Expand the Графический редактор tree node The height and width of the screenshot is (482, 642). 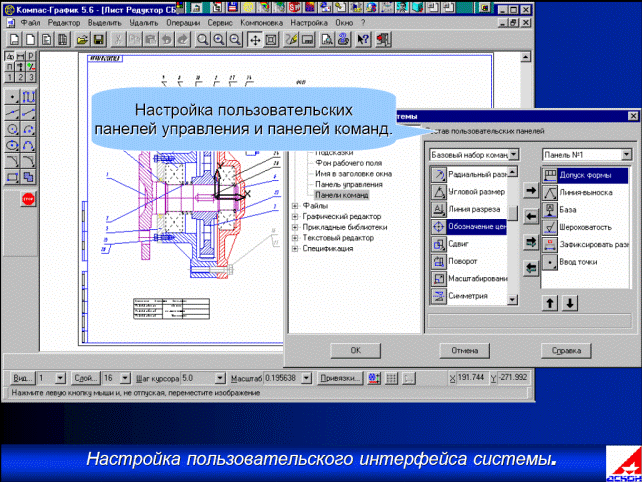click(295, 216)
